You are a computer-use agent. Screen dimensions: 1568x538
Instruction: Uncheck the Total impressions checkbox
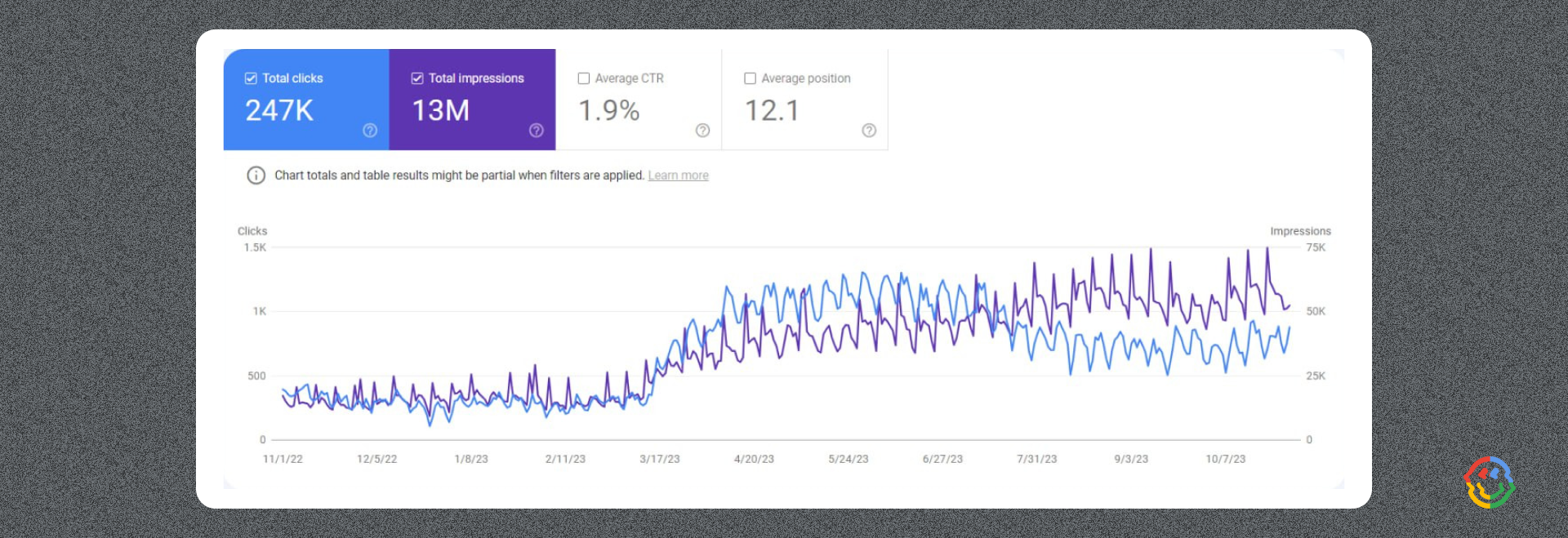coord(417,78)
